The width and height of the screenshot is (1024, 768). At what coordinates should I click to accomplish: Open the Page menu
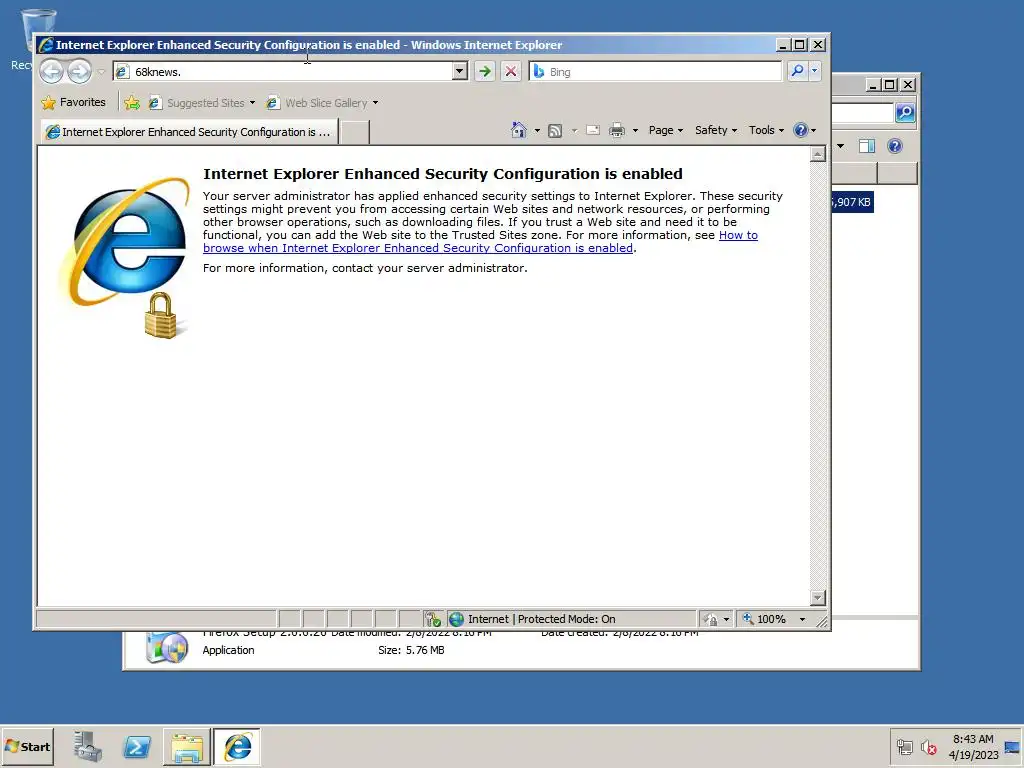(x=665, y=130)
